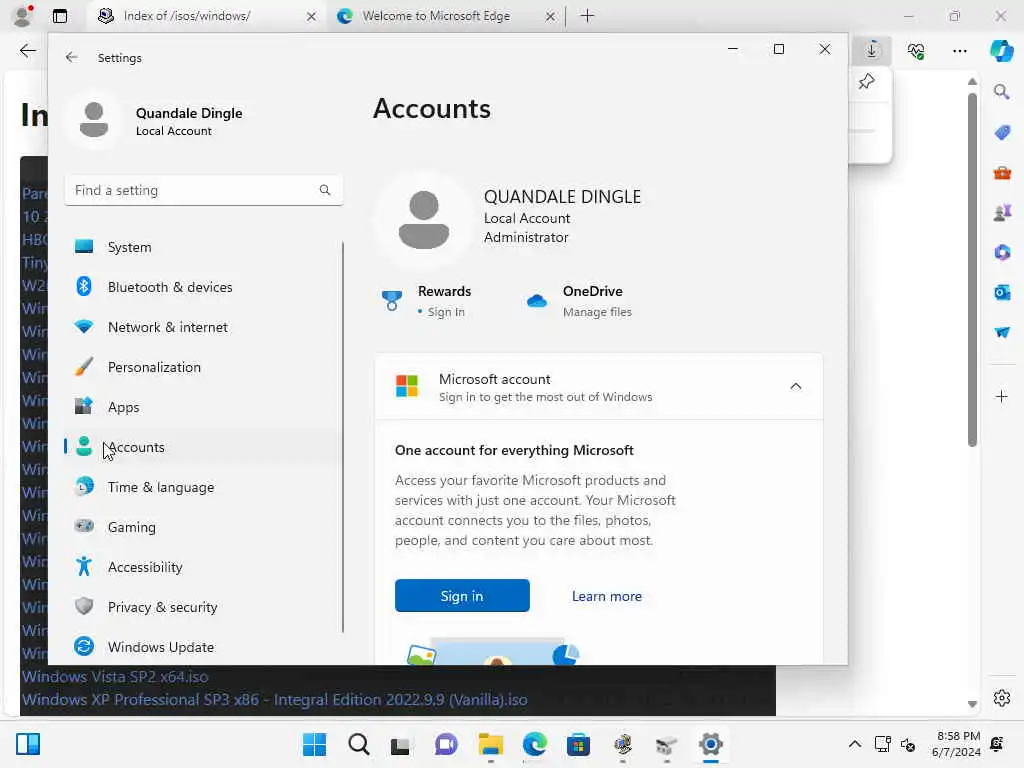Click the Find a setting search box
The width and height of the screenshot is (1024, 768).
pyautogui.click(x=204, y=190)
